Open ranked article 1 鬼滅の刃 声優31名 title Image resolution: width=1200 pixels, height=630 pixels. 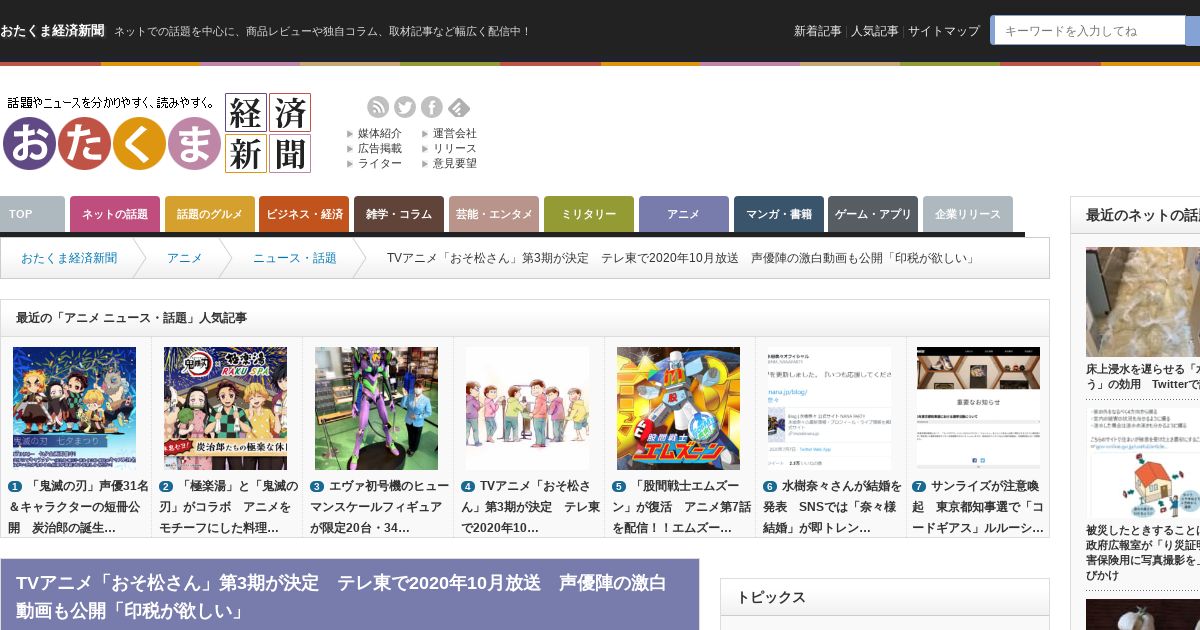[x=78, y=506]
